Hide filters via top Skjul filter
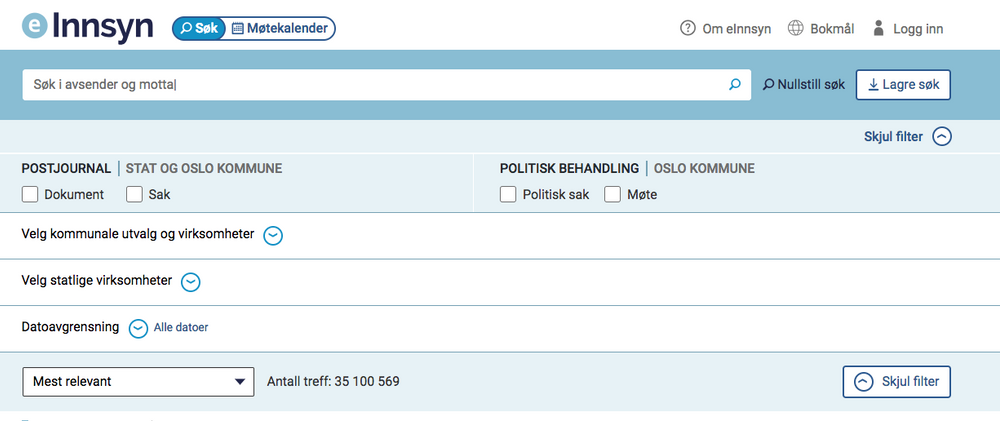Viewport: 1000px width, 421px height. (908, 137)
